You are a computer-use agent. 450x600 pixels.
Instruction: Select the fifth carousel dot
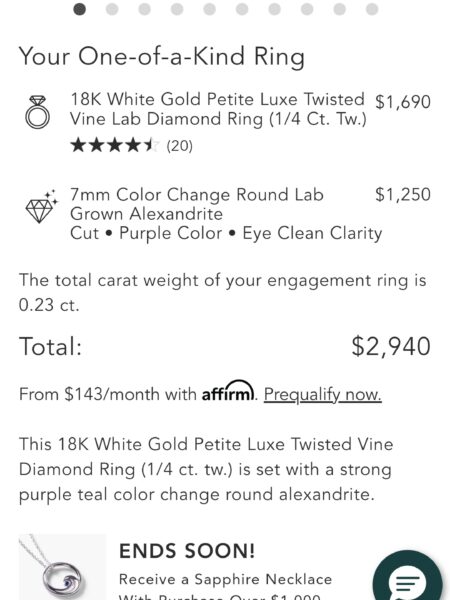(210, 9)
